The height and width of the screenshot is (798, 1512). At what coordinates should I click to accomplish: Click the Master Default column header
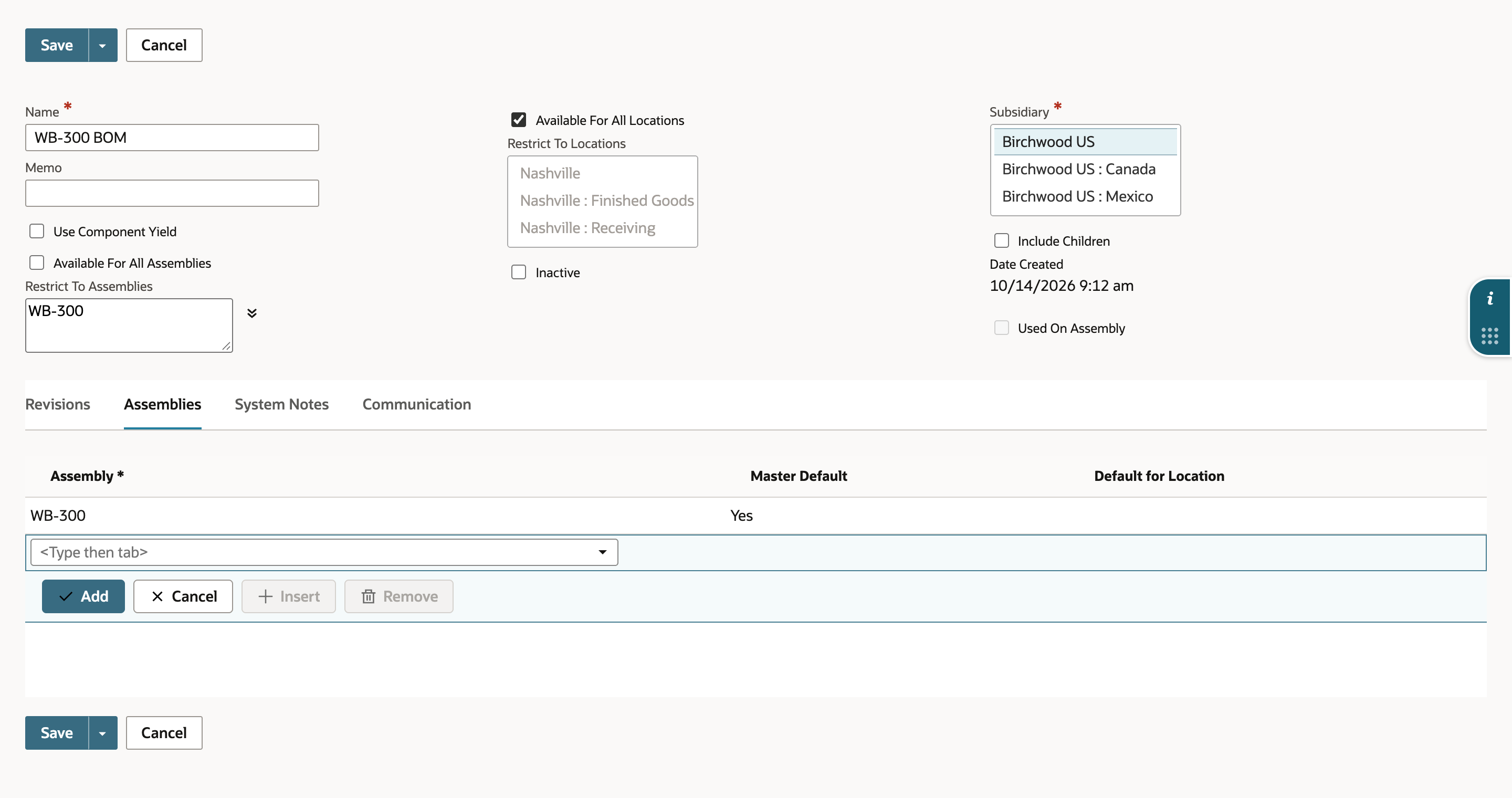point(798,476)
